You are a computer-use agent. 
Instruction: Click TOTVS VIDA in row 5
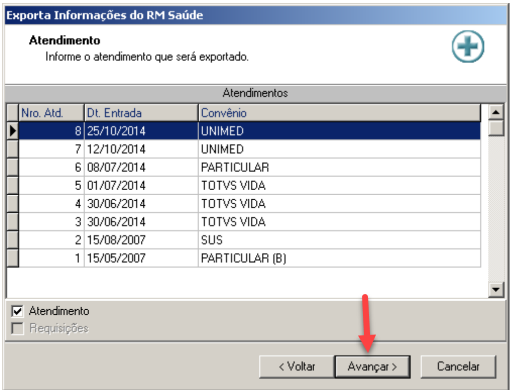pyautogui.click(x=340, y=185)
